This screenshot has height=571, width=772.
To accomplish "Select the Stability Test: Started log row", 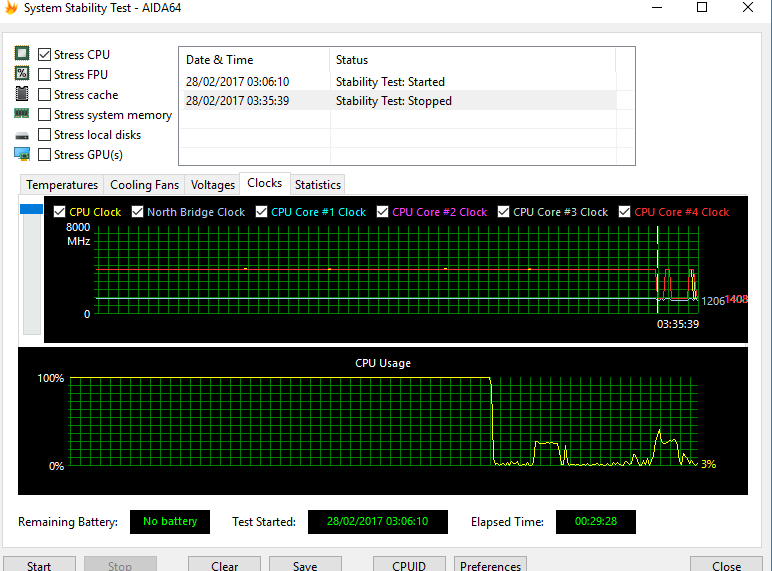I will [x=398, y=82].
